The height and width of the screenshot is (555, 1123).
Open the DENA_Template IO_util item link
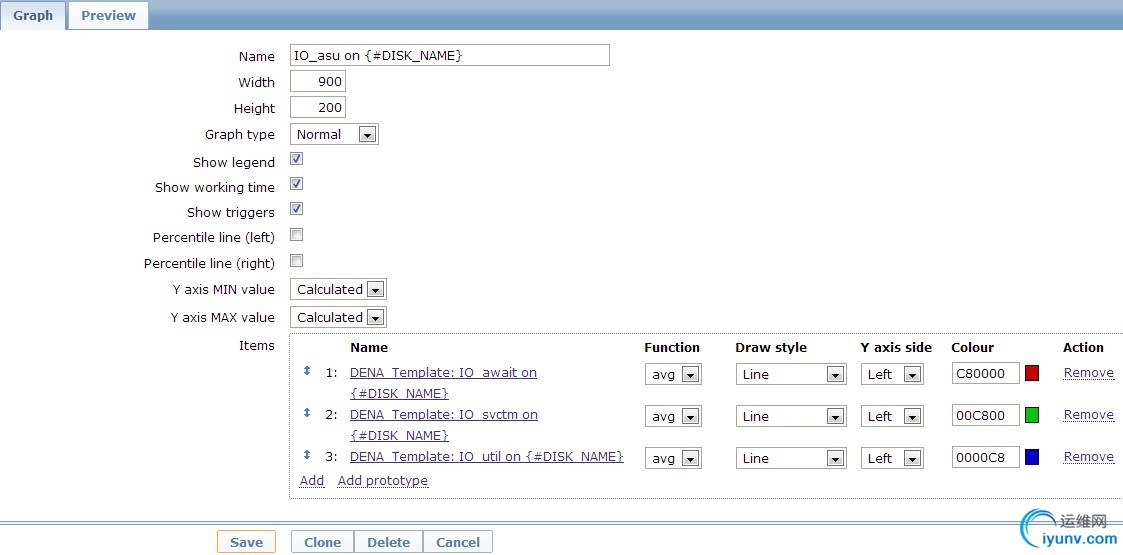pyautogui.click(x=486, y=456)
